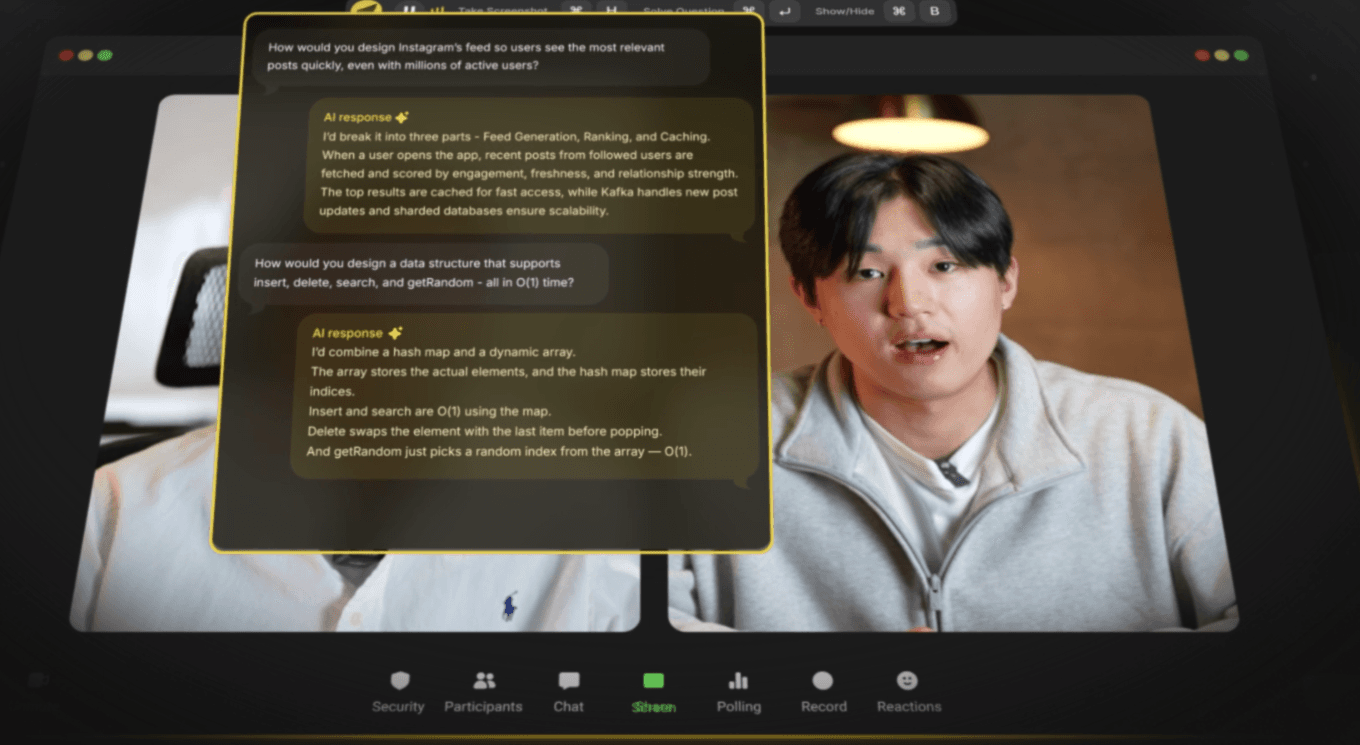The width and height of the screenshot is (1360, 745).
Task: Click line "fetched and scored by engagement, freshness"
Action: coord(529,173)
